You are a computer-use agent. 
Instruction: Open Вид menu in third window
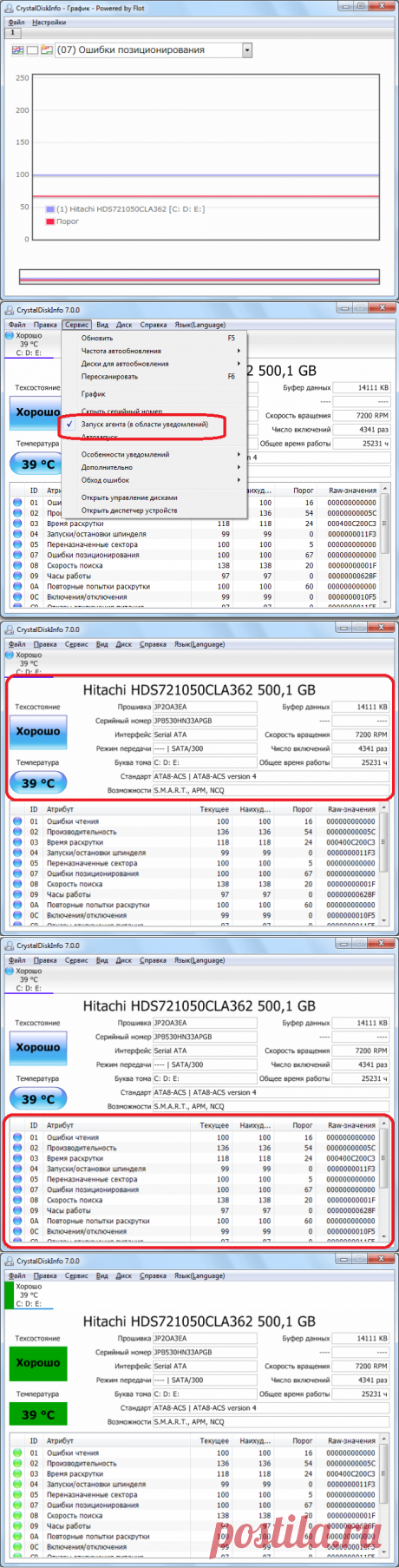pos(102,644)
